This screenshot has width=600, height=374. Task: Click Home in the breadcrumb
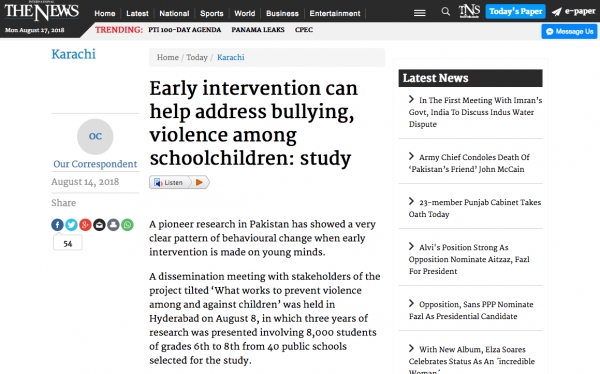click(x=168, y=57)
